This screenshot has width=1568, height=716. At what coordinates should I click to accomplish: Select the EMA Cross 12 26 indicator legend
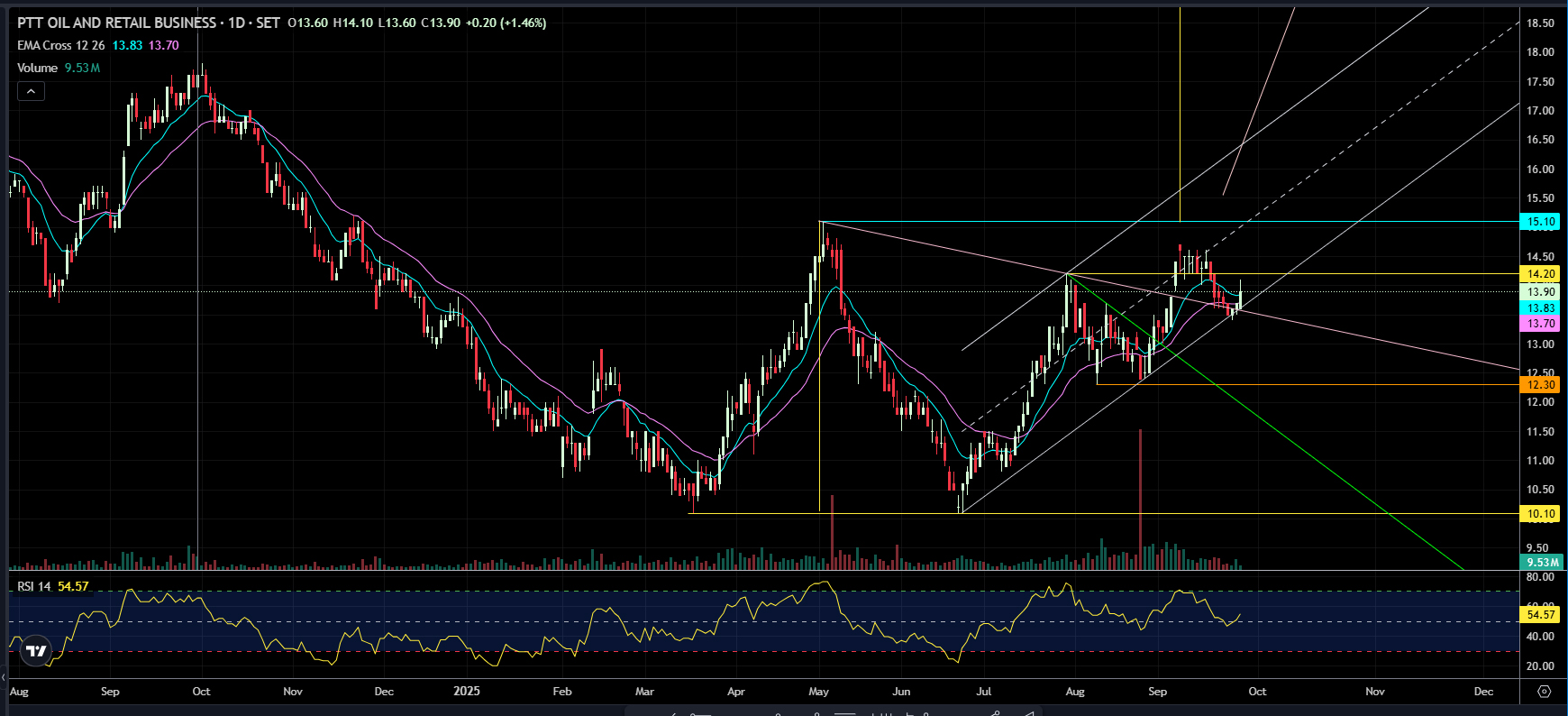pos(61,45)
